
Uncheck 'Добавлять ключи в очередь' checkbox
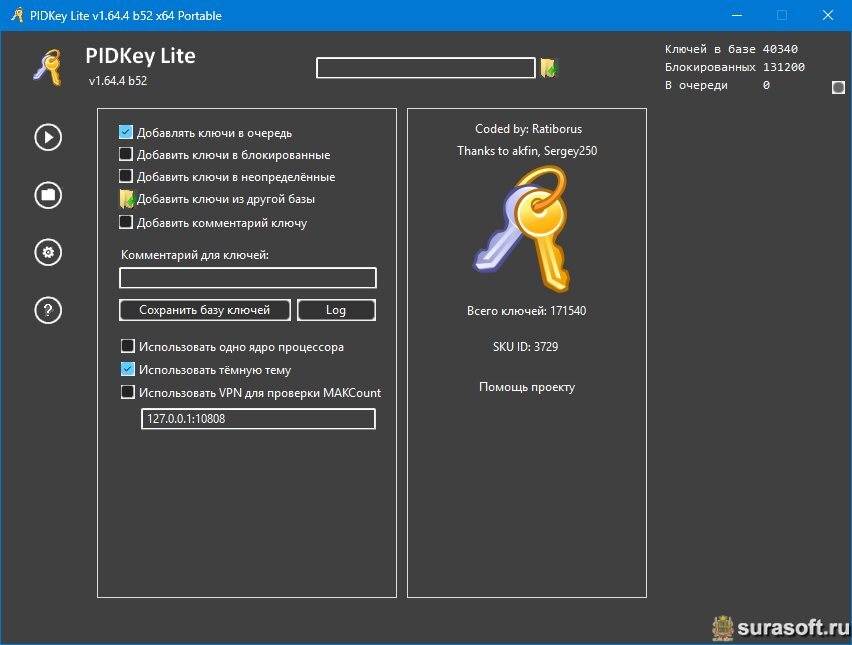click(x=126, y=133)
